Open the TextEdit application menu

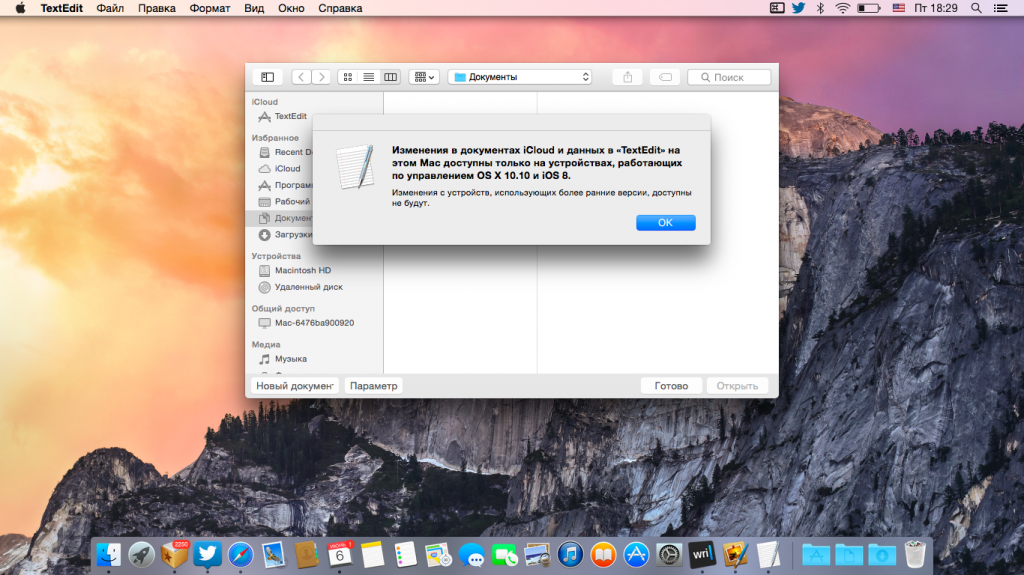point(61,8)
